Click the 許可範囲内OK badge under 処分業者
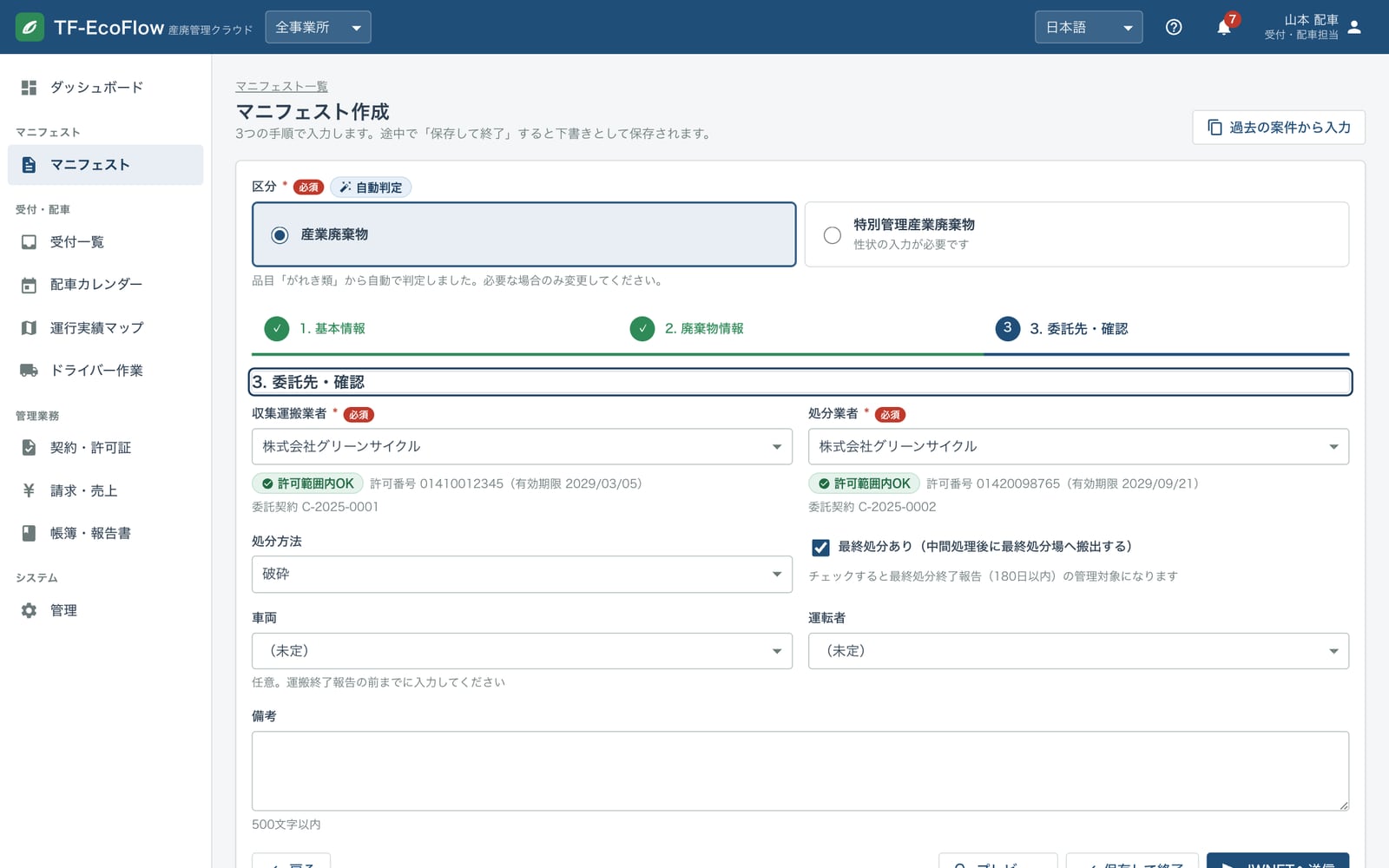This screenshot has width=1389, height=868. coord(864,483)
